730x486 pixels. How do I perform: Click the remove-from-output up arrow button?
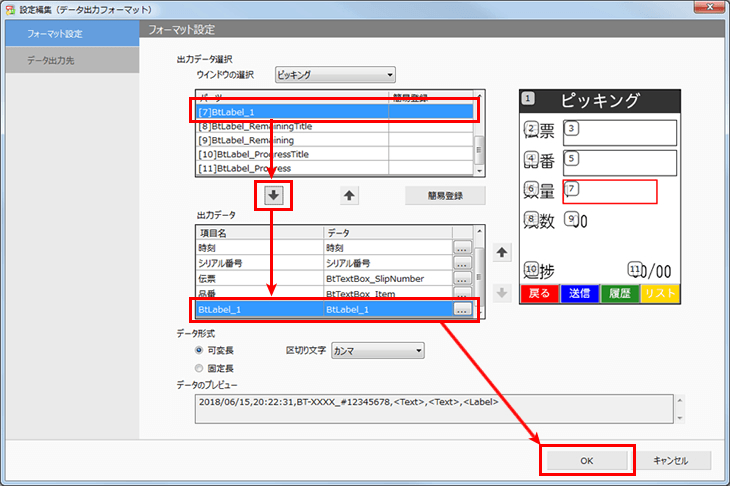[348, 196]
